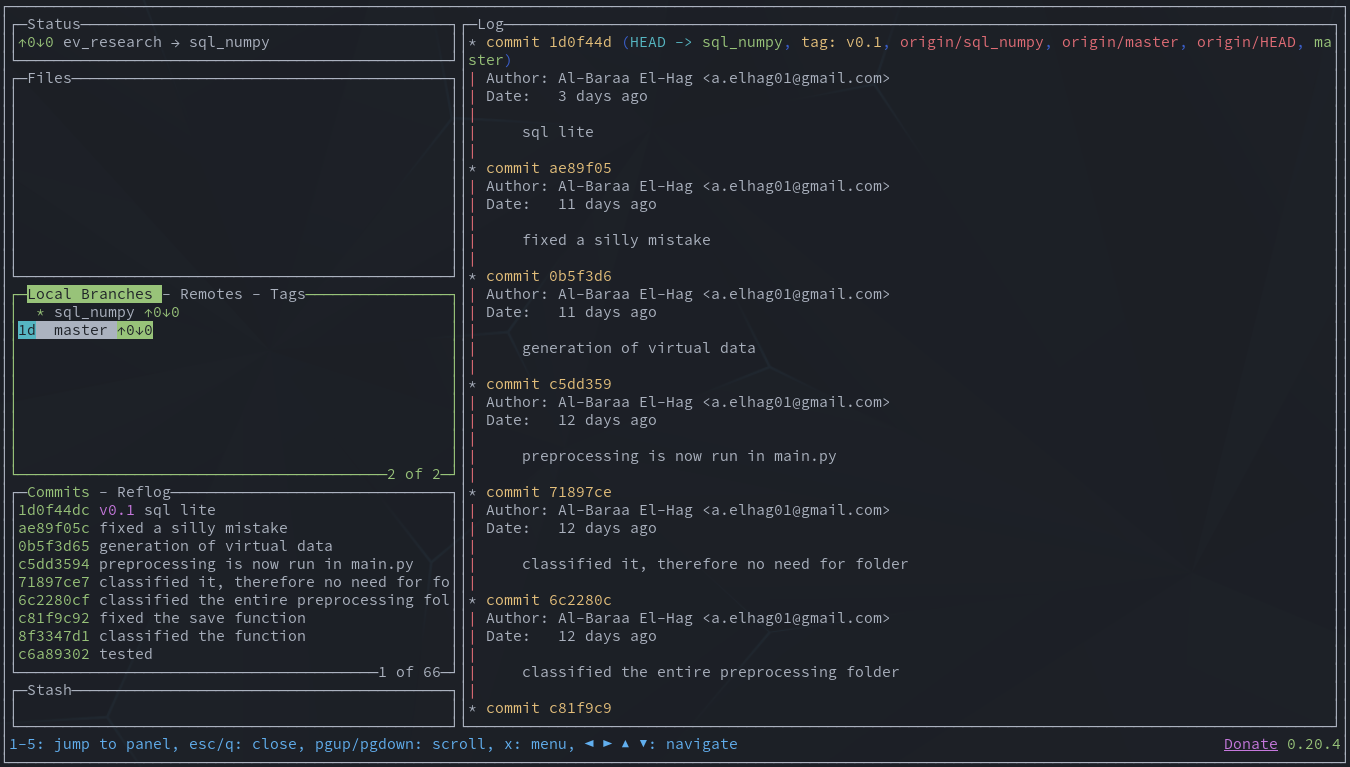Focus the Stash panel title
This screenshot has height=767, width=1350.
click(49, 690)
